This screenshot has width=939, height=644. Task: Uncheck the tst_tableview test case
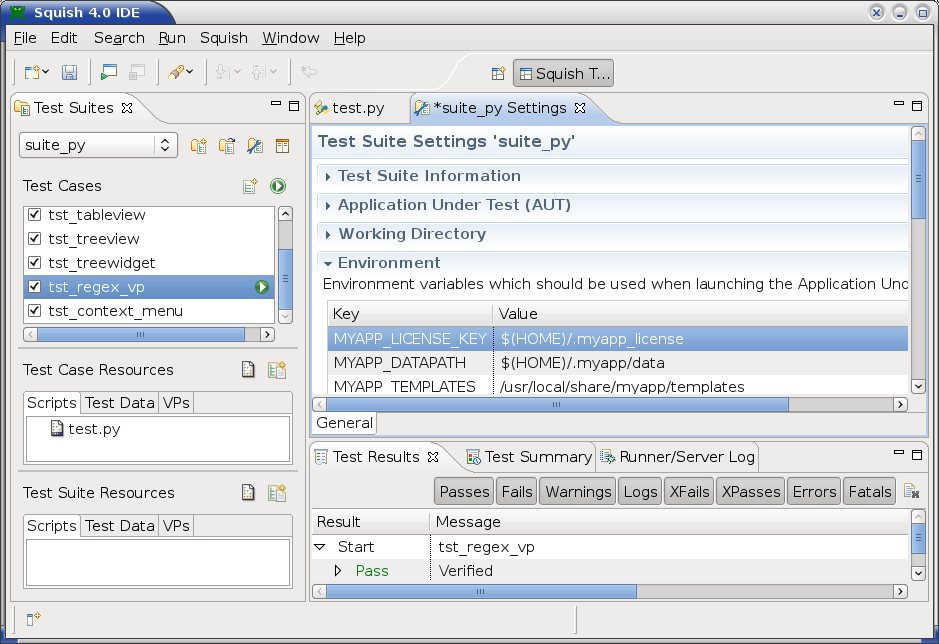point(35,215)
